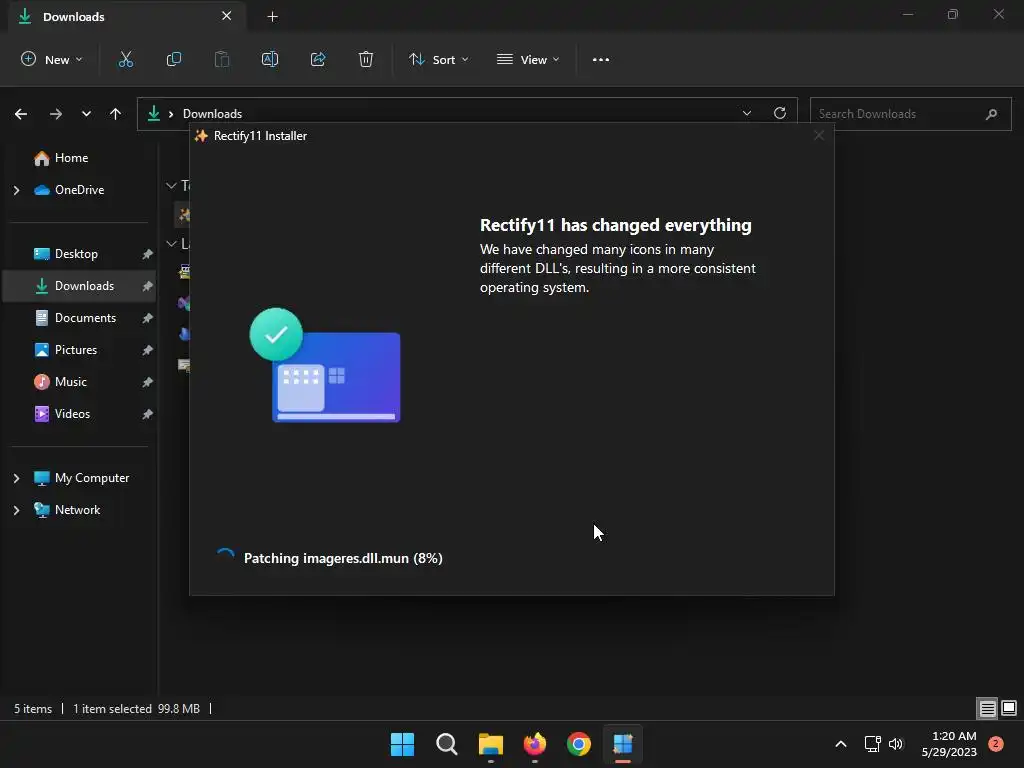Switch to details view layout icon
1024x768 pixels.
coord(987,708)
